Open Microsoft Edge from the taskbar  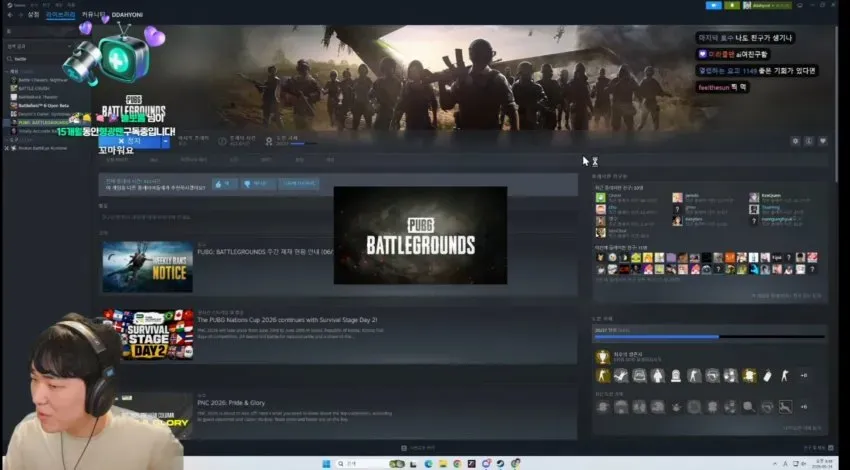428,463
